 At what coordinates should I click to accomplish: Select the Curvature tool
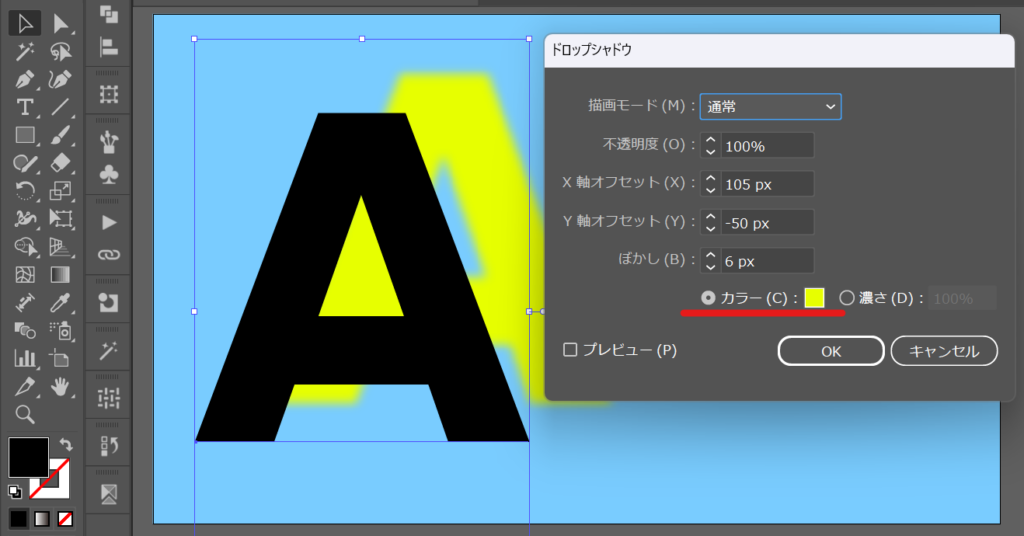(60, 80)
